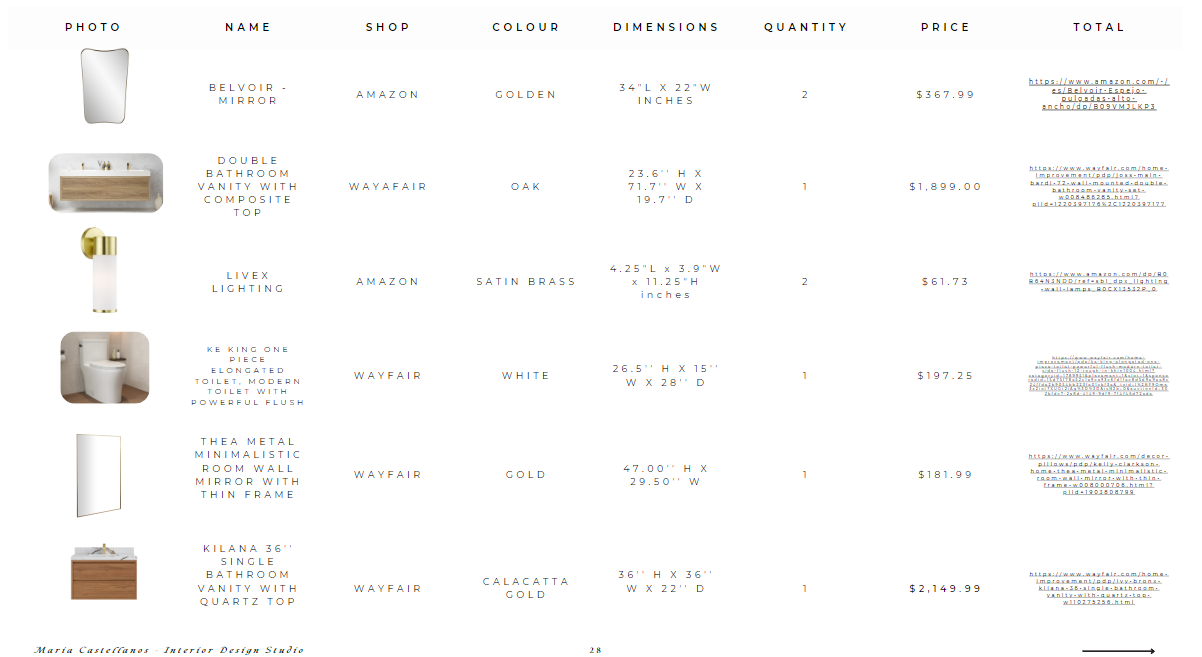Select the double bathroom vanity photo
Image resolution: width=1202 pixels, height=657 pixels.
coord(105,182)
